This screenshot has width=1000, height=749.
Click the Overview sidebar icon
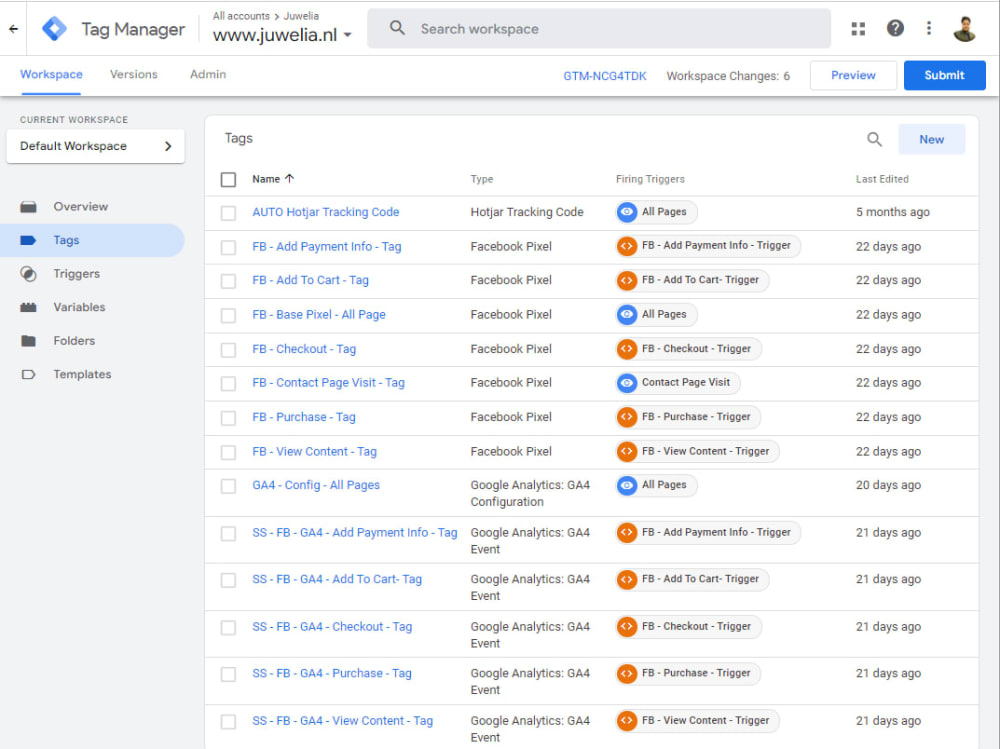(x=28, y=207)
